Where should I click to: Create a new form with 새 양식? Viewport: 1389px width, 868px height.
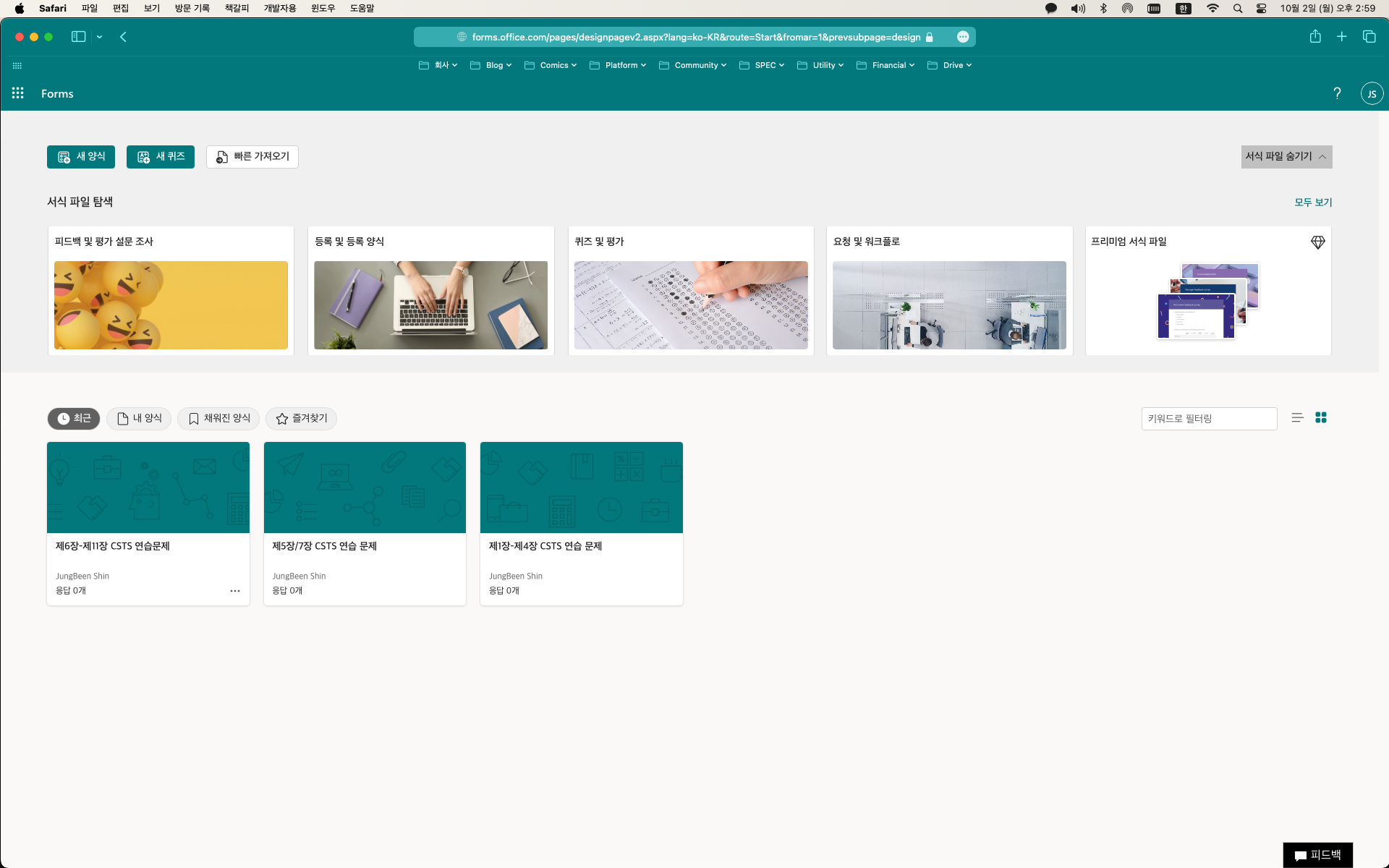pyautogui.click(x=81, y=157)
